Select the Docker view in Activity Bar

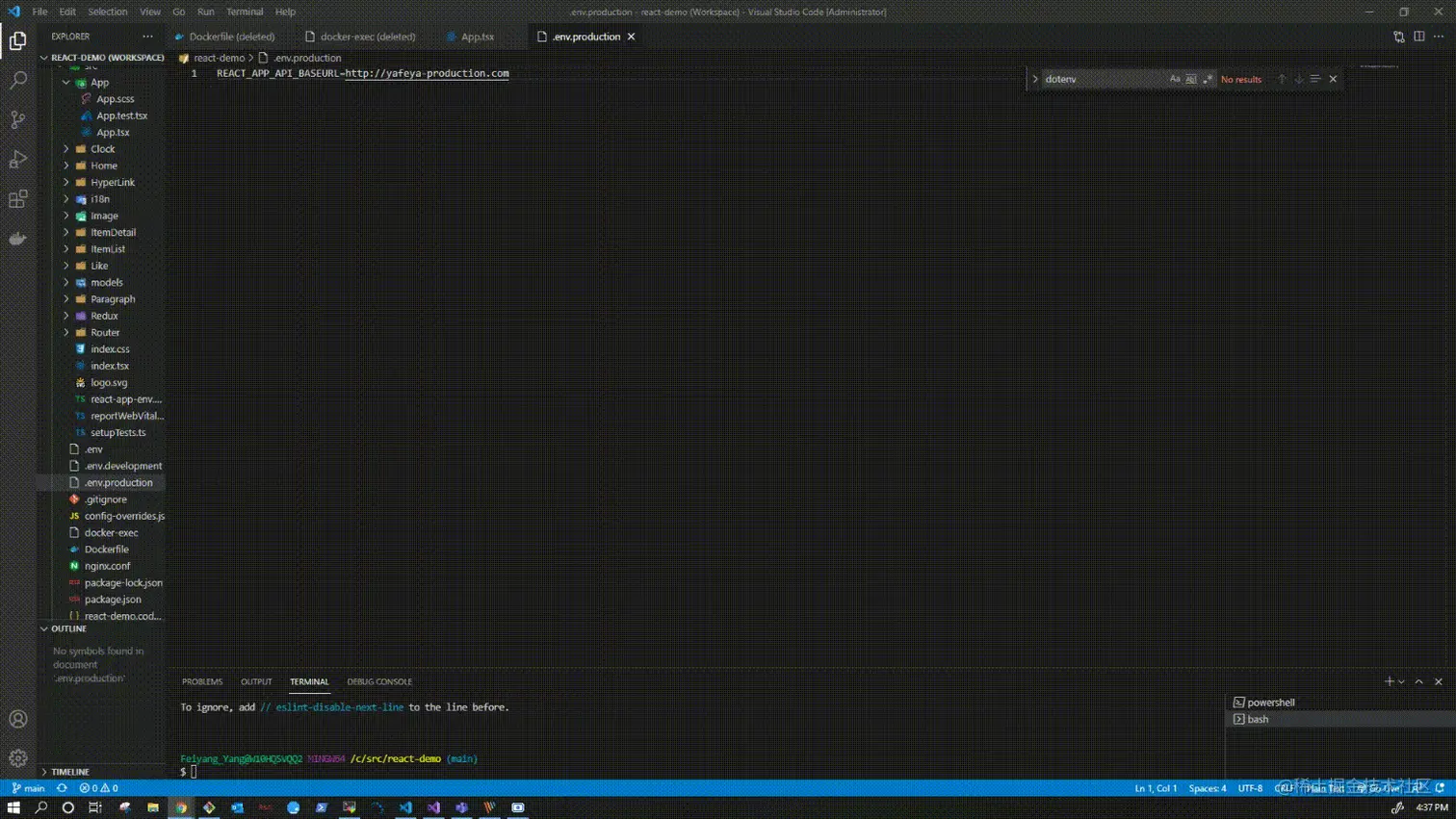17,239
